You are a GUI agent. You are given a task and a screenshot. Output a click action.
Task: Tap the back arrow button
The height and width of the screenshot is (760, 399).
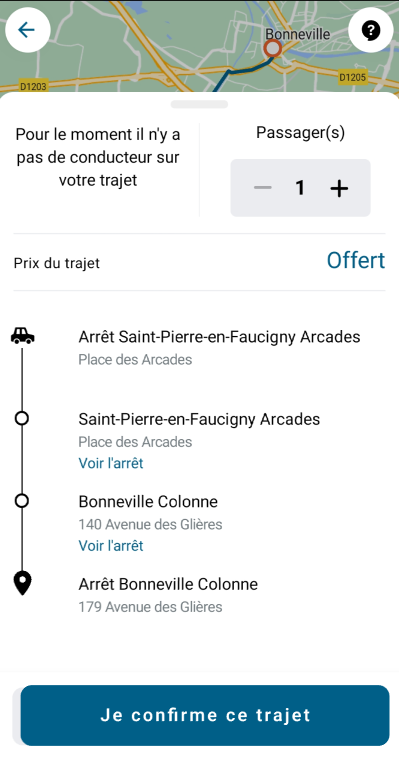point(28,30)
